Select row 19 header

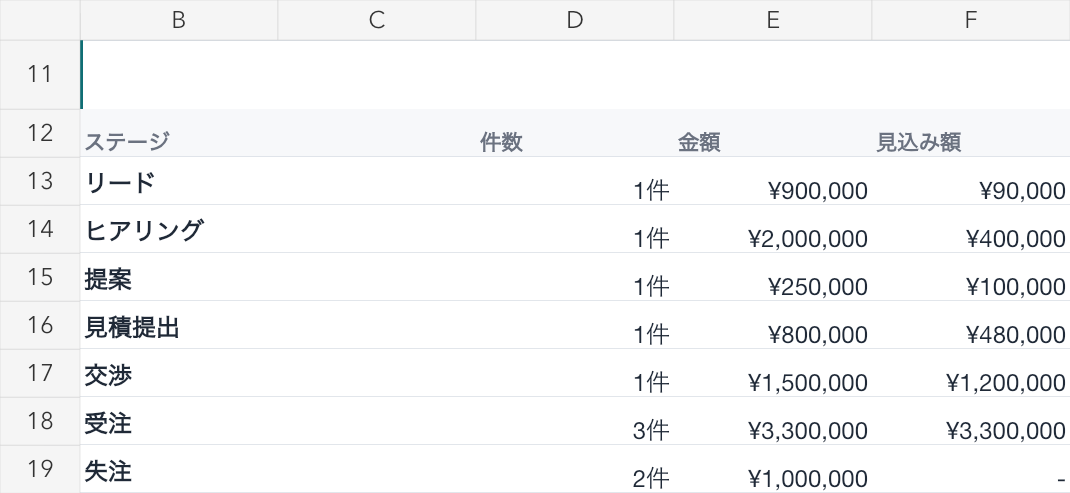(x=40, y=468)
